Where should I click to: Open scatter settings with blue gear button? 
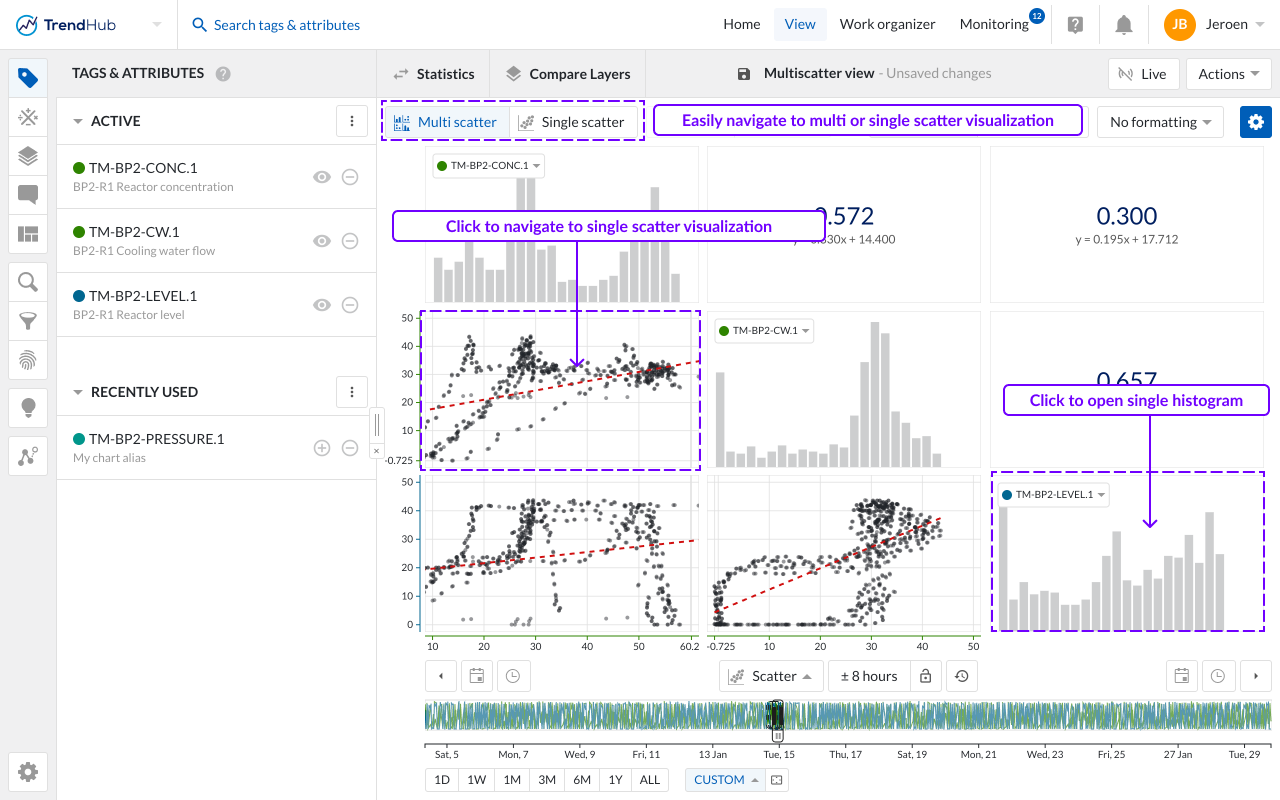tap(1256, 122)
